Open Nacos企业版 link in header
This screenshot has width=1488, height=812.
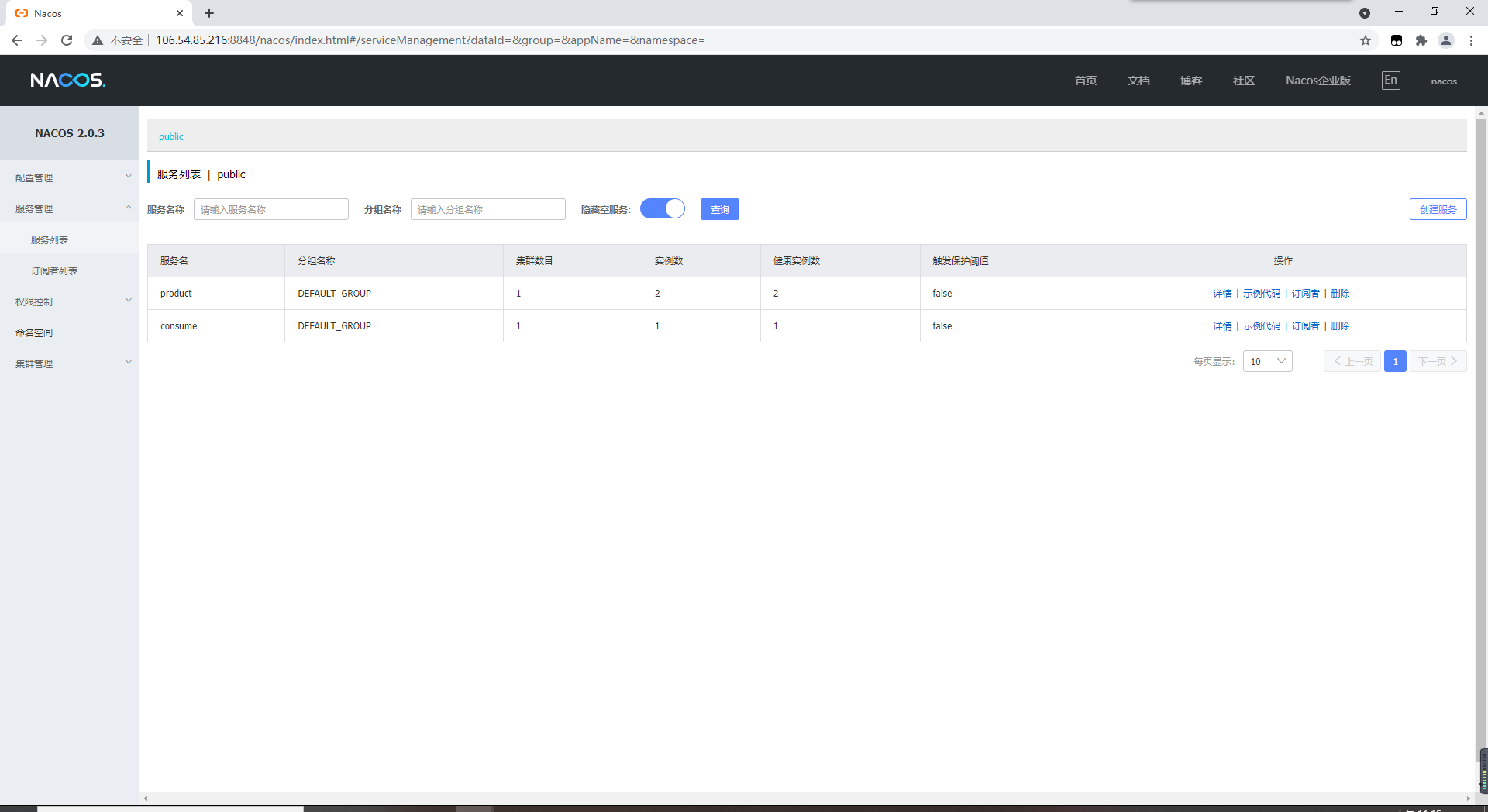click(1318, 81)
